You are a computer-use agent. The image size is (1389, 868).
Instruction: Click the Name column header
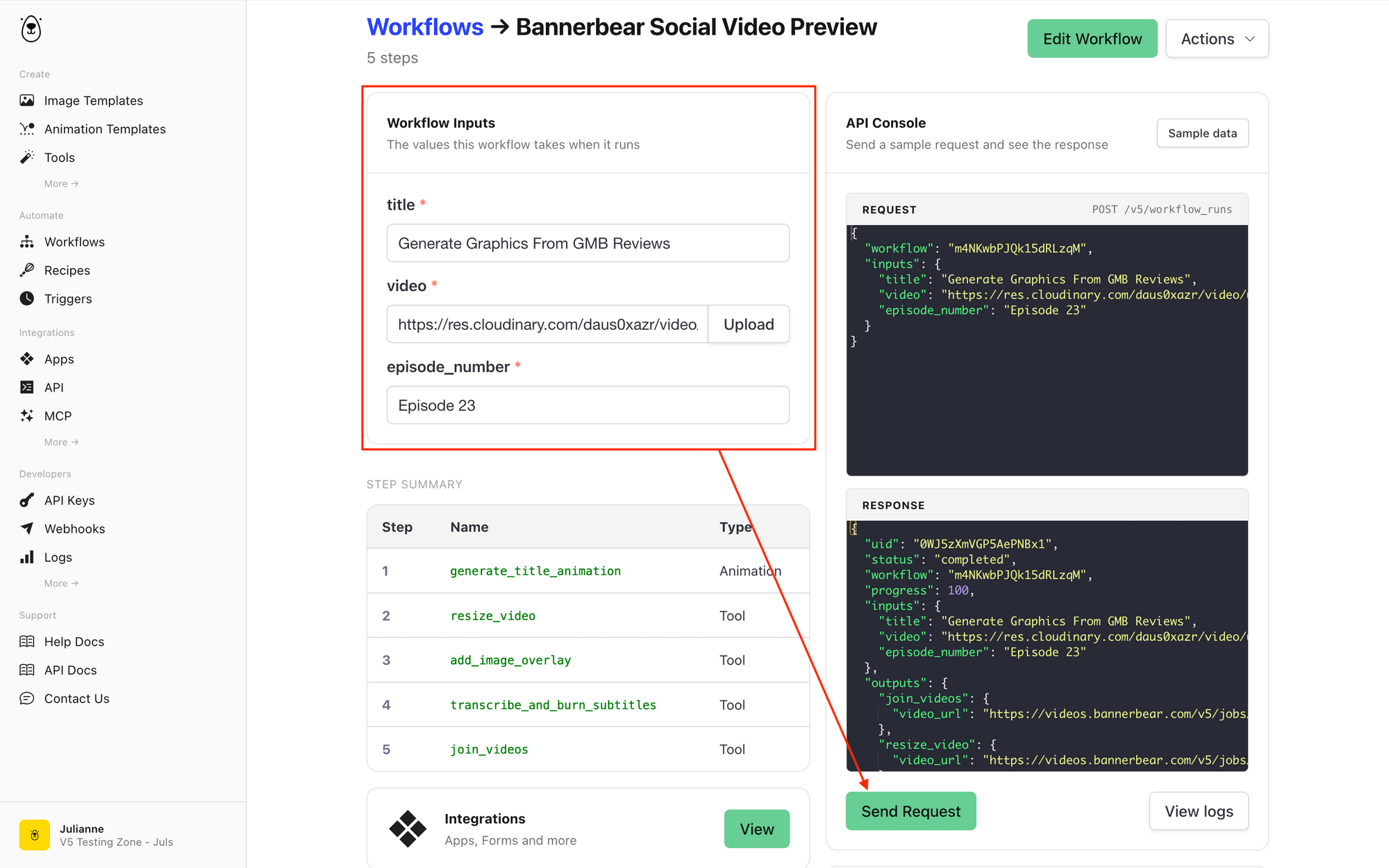click(469, 527)
